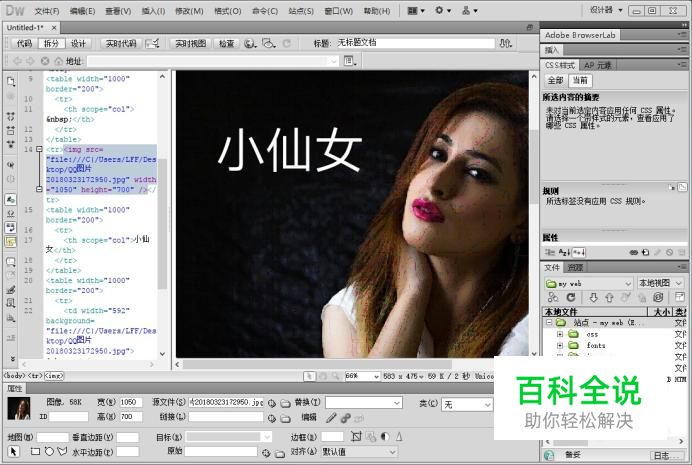Click the refresh icon in document toolbar

286,43
